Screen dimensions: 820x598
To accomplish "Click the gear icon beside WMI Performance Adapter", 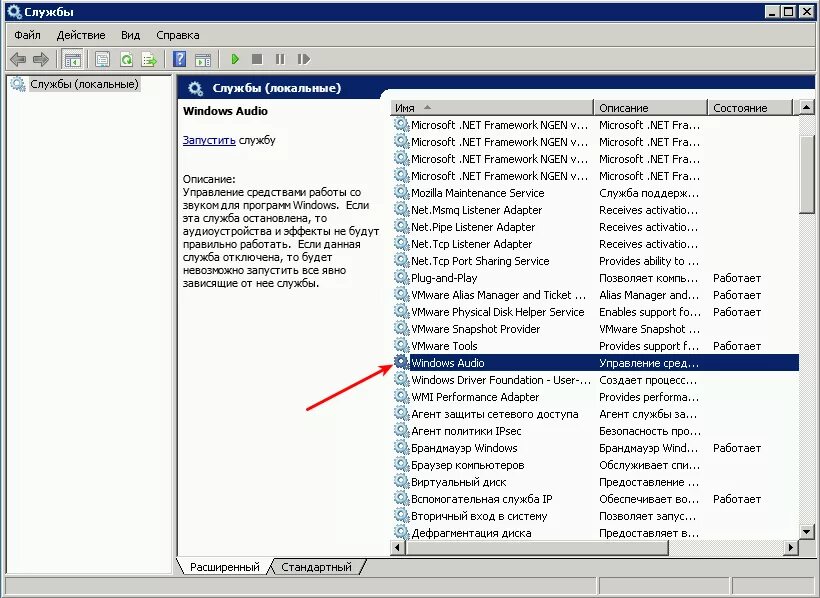I will pyautogui.click(x=401, y=396).
